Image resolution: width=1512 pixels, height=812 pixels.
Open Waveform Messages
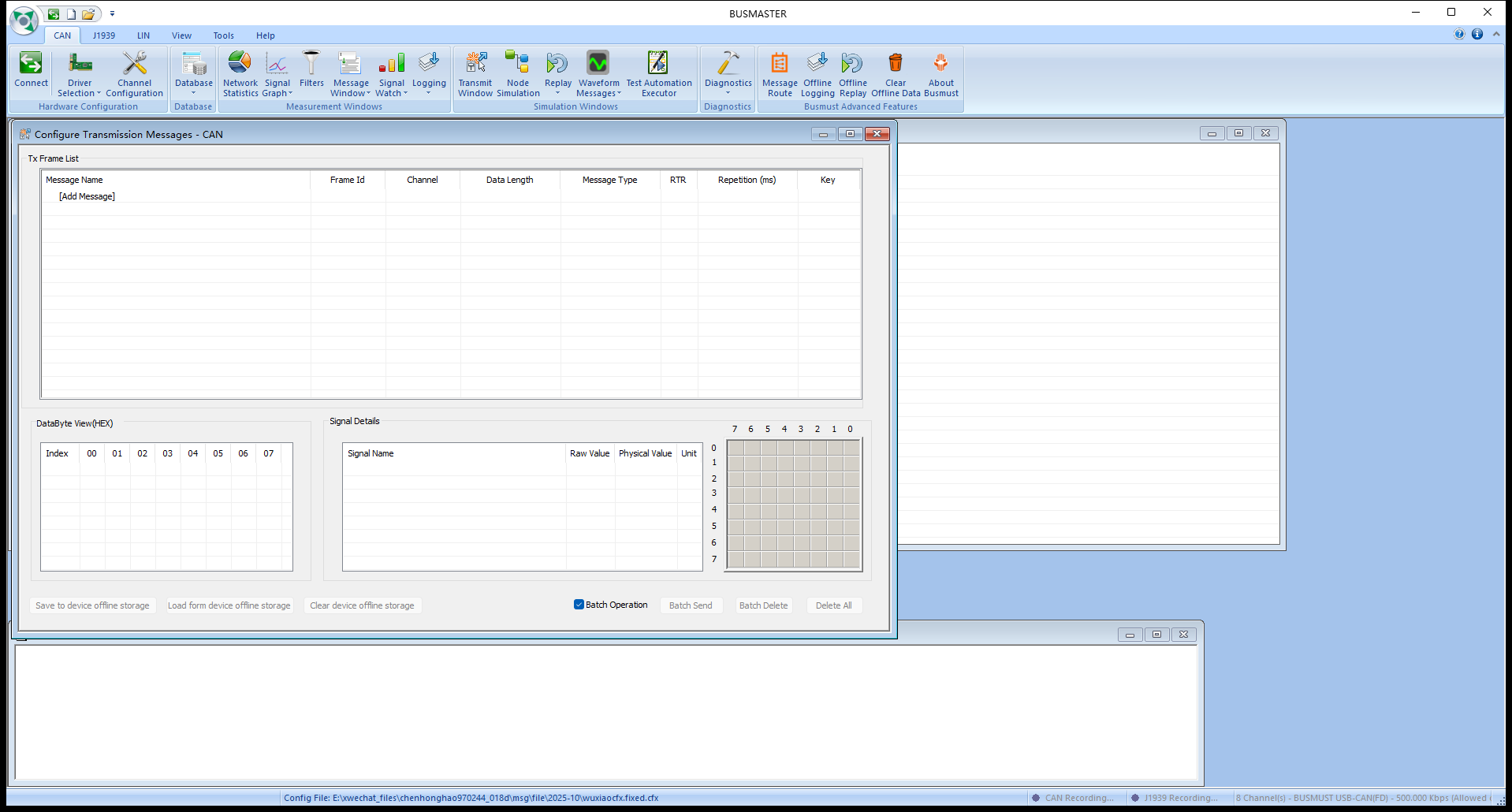pos(599,73)
